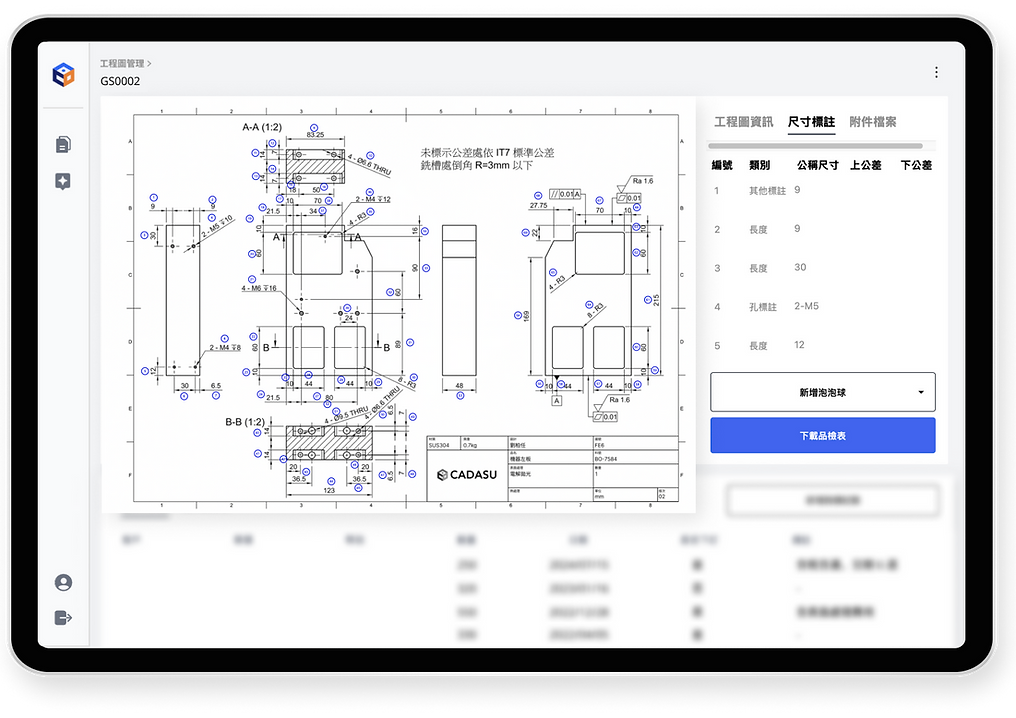The height and width of the screenshot is (718, 1016).
Task: Open the sparkle note icon in sidebar
Action: pyautogui.click(x=63, y=181)
